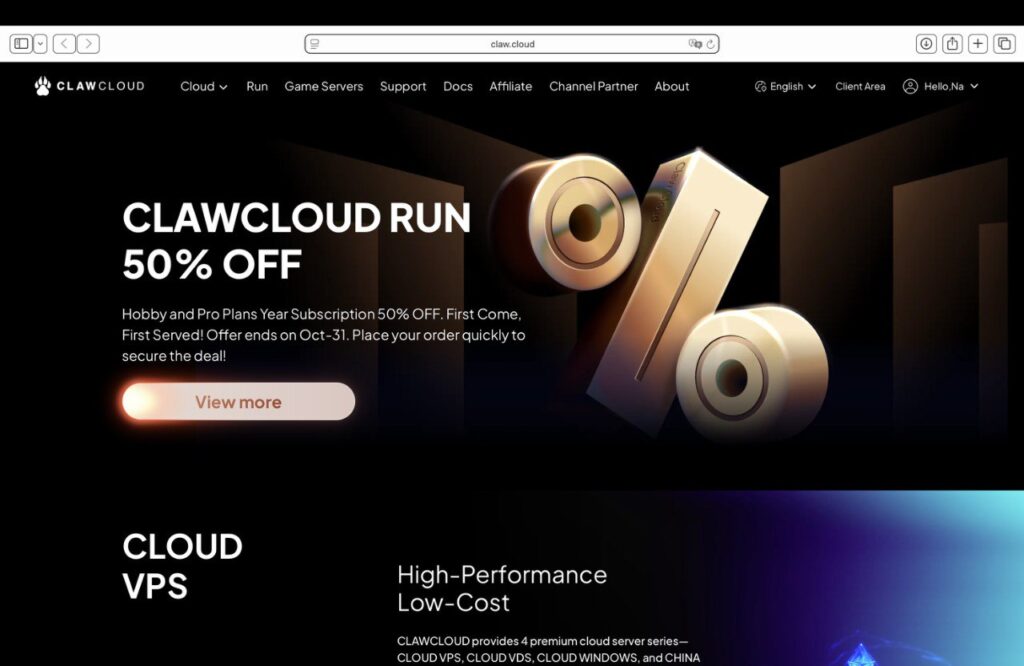Image resolution: width=1024 pixels, height=666 pixels.
Task: Click the Share icon in Safari toolbar
Action: 952,44
